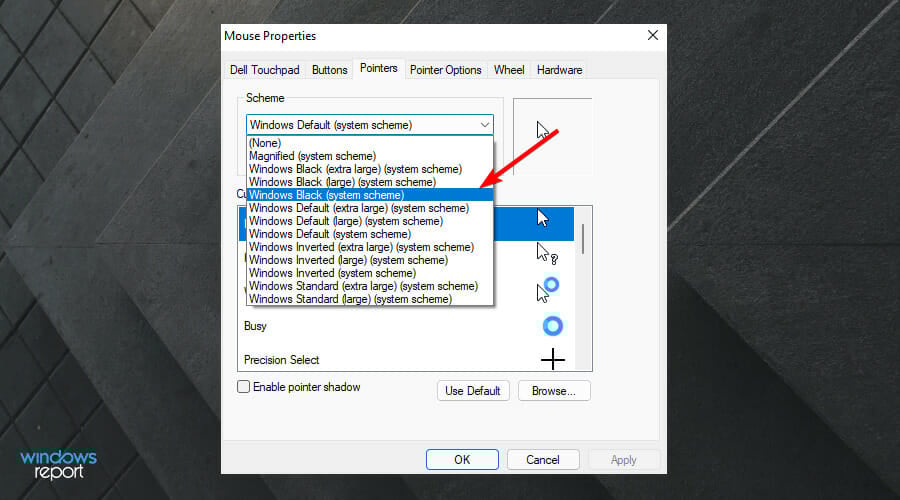This screenshot has height=500, width=900.
Task: Close the Mouse Properties dialog
Action: 653,36
